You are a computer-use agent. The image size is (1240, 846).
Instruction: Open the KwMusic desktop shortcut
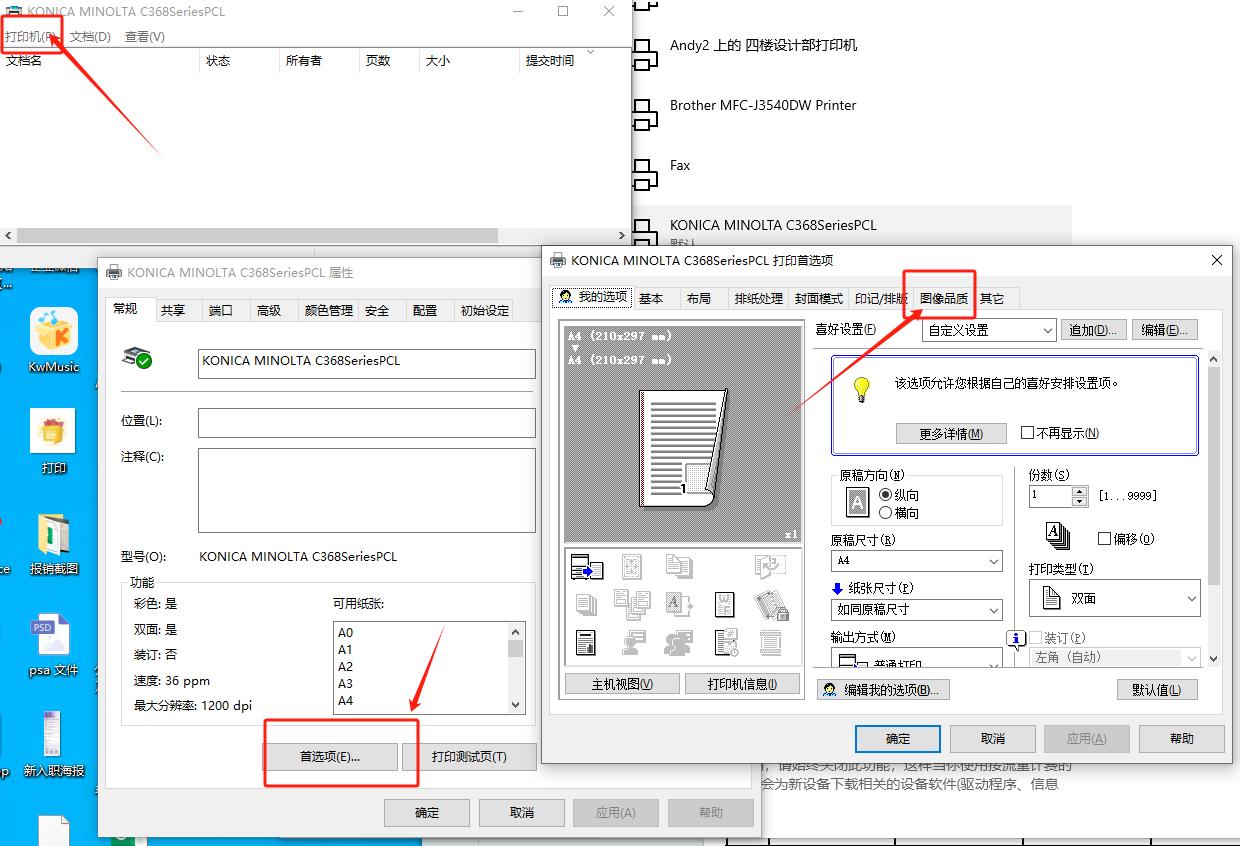pos(54,333)
